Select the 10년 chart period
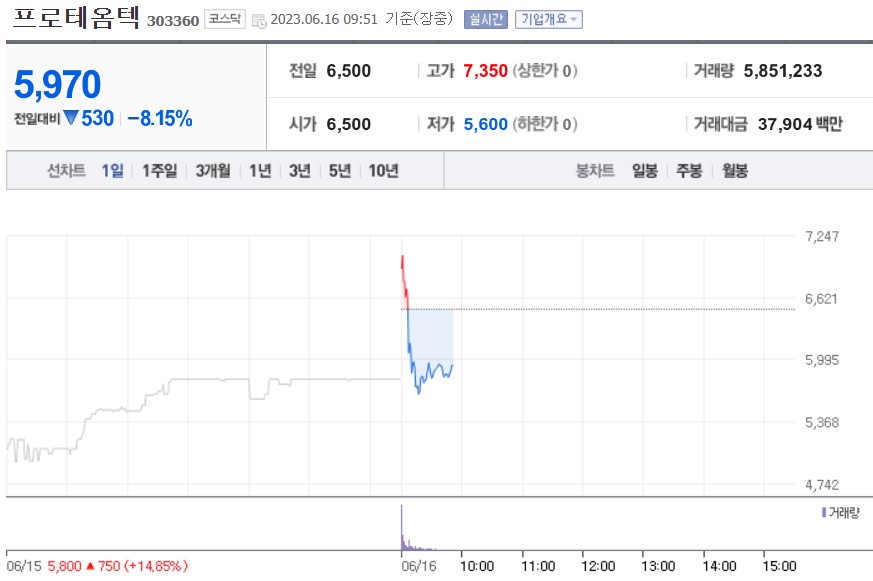The image size is (873, 581). click(383, 170)
